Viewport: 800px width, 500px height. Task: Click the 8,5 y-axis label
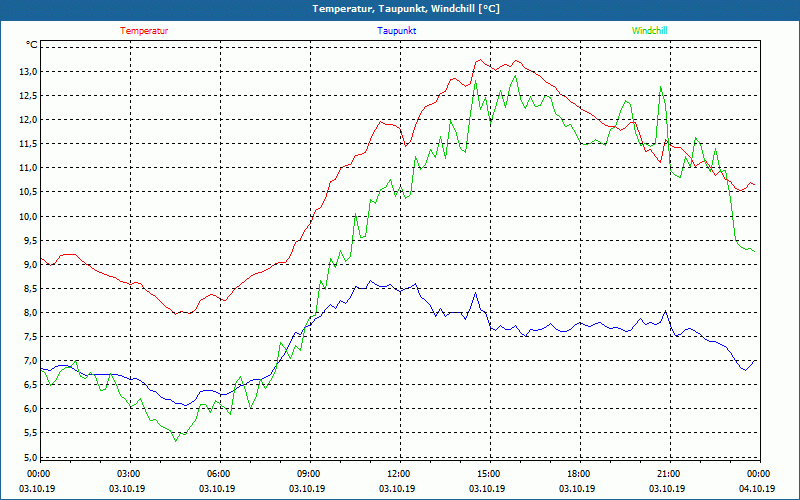tap(31, 288)
